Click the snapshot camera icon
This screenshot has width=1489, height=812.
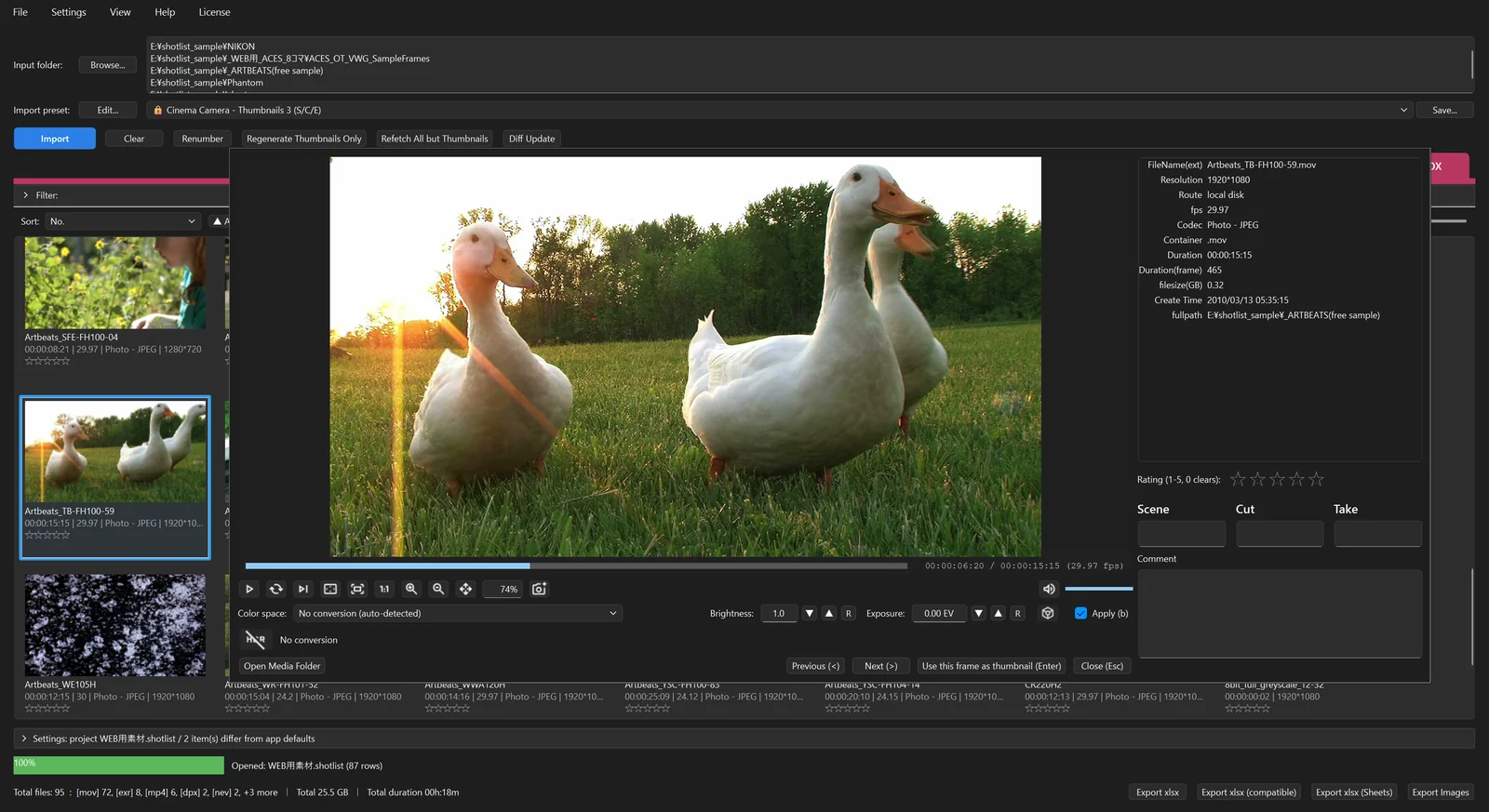pyautogui.click(x=539, y=589)
